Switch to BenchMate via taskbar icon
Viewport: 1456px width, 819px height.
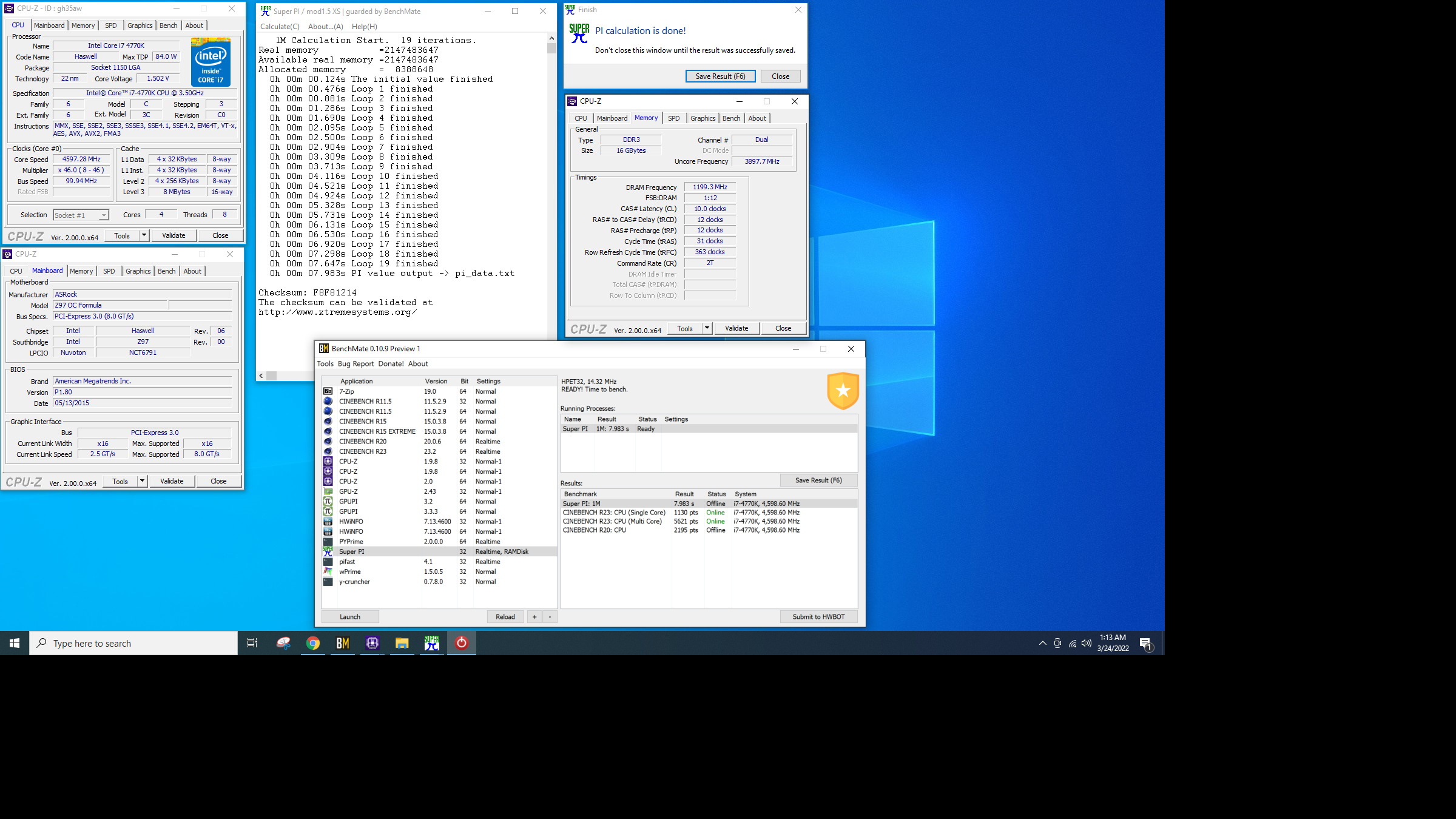click(343, 643)
